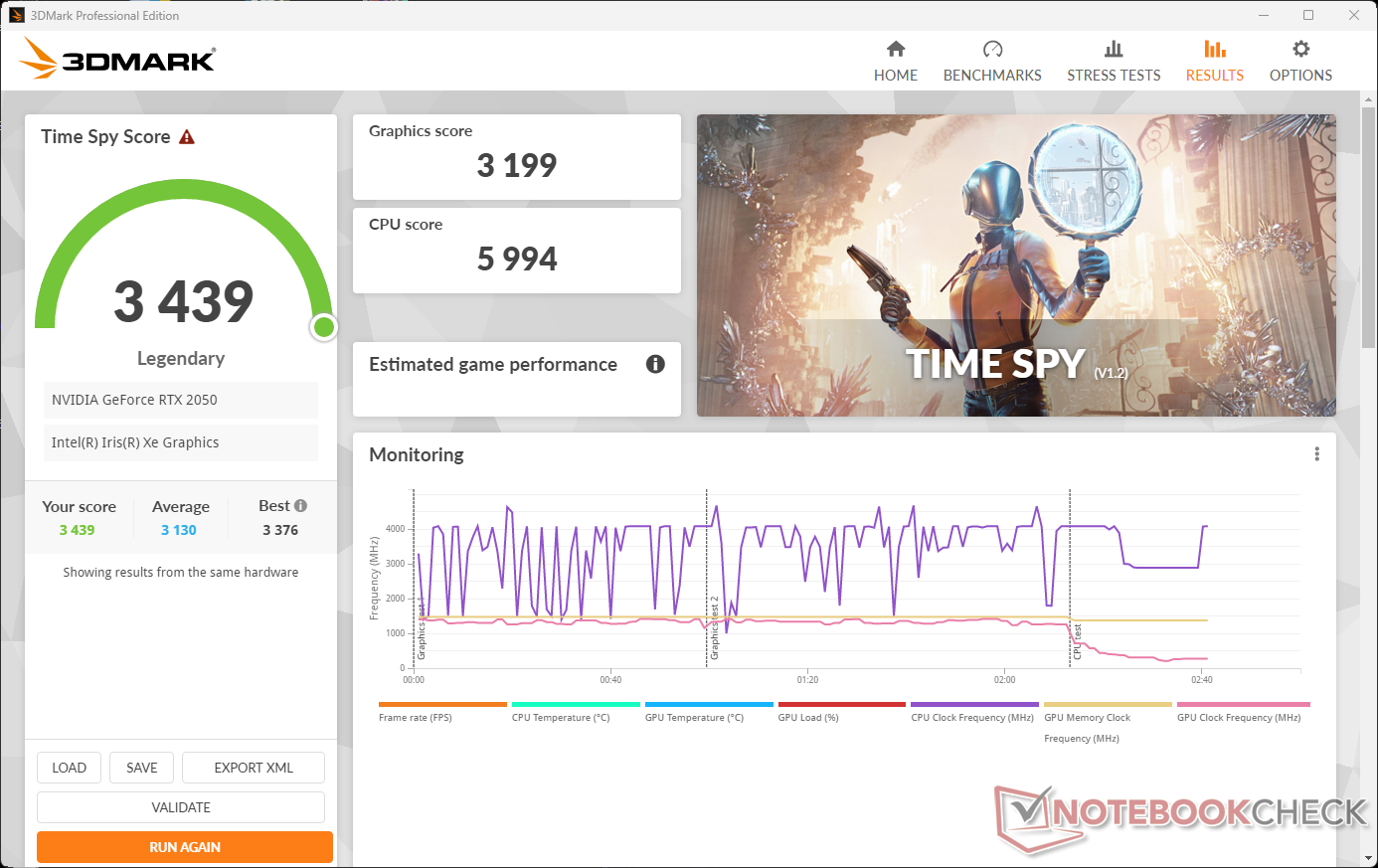
Task: Click the SAVE button
Action: pyautogui.click(x=141, y=768)
